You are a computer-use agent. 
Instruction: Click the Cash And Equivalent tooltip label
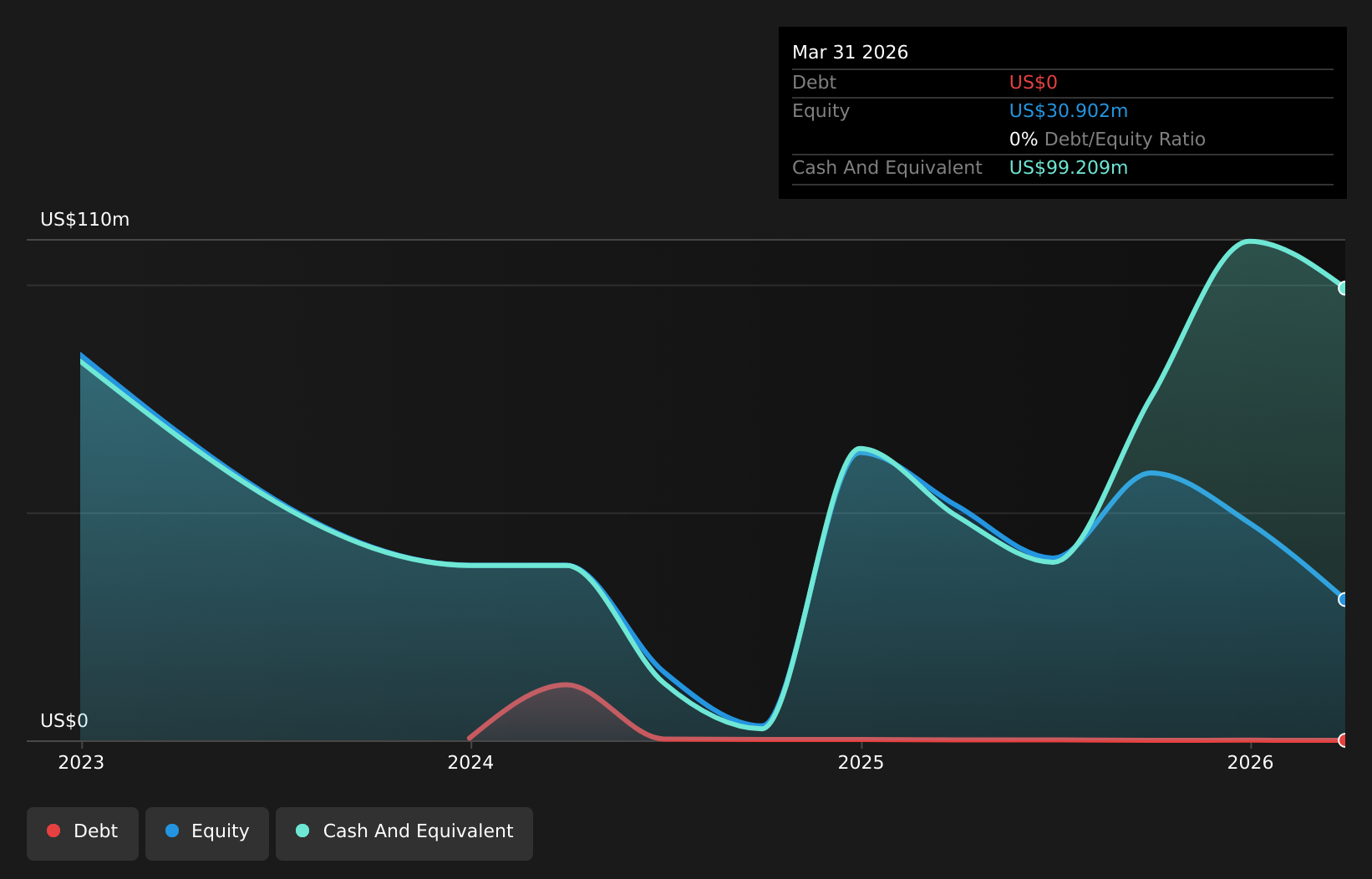tap(887, 168)
